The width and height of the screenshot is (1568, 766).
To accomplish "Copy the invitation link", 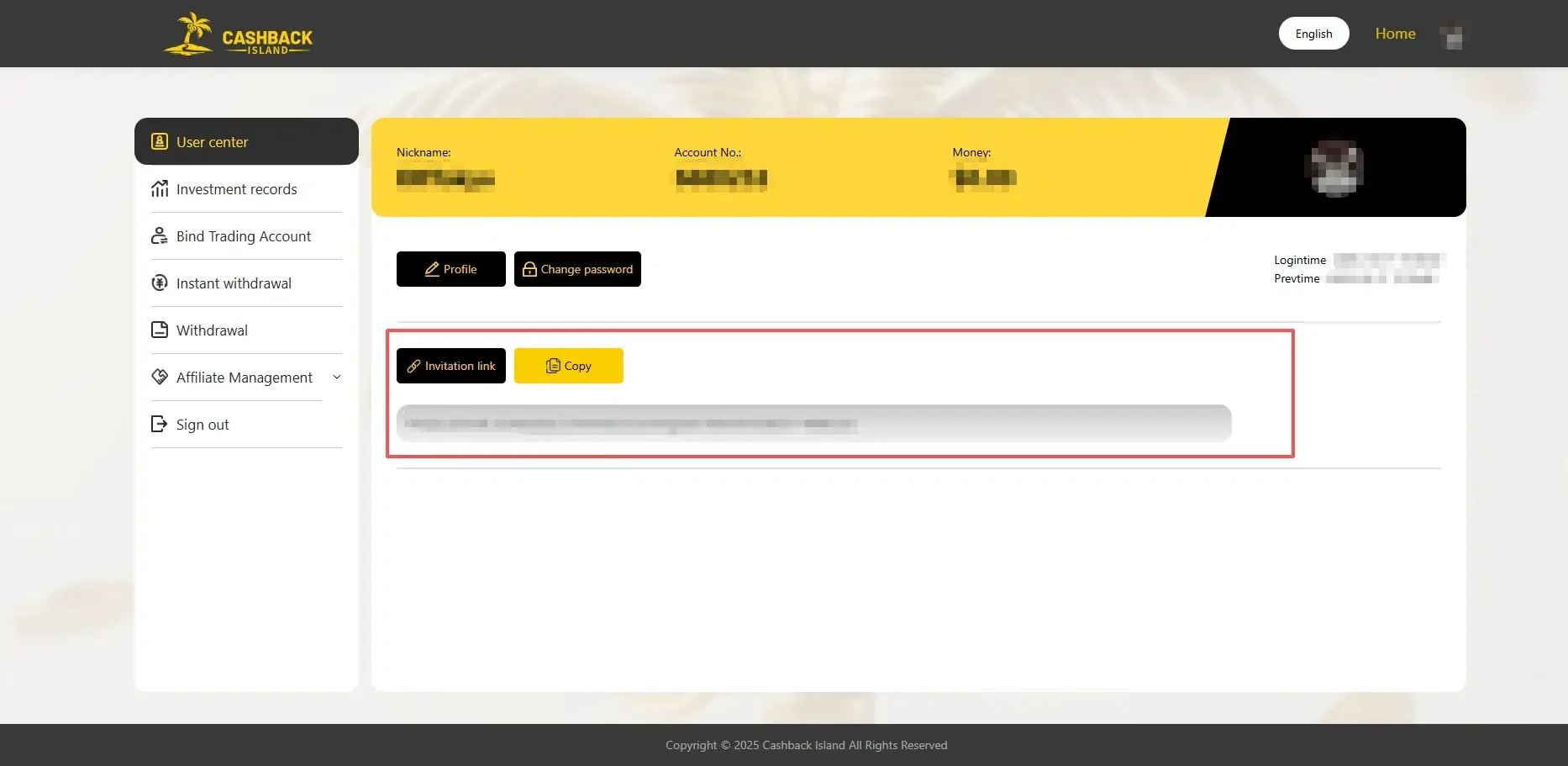I will click(x=568, y=366).
